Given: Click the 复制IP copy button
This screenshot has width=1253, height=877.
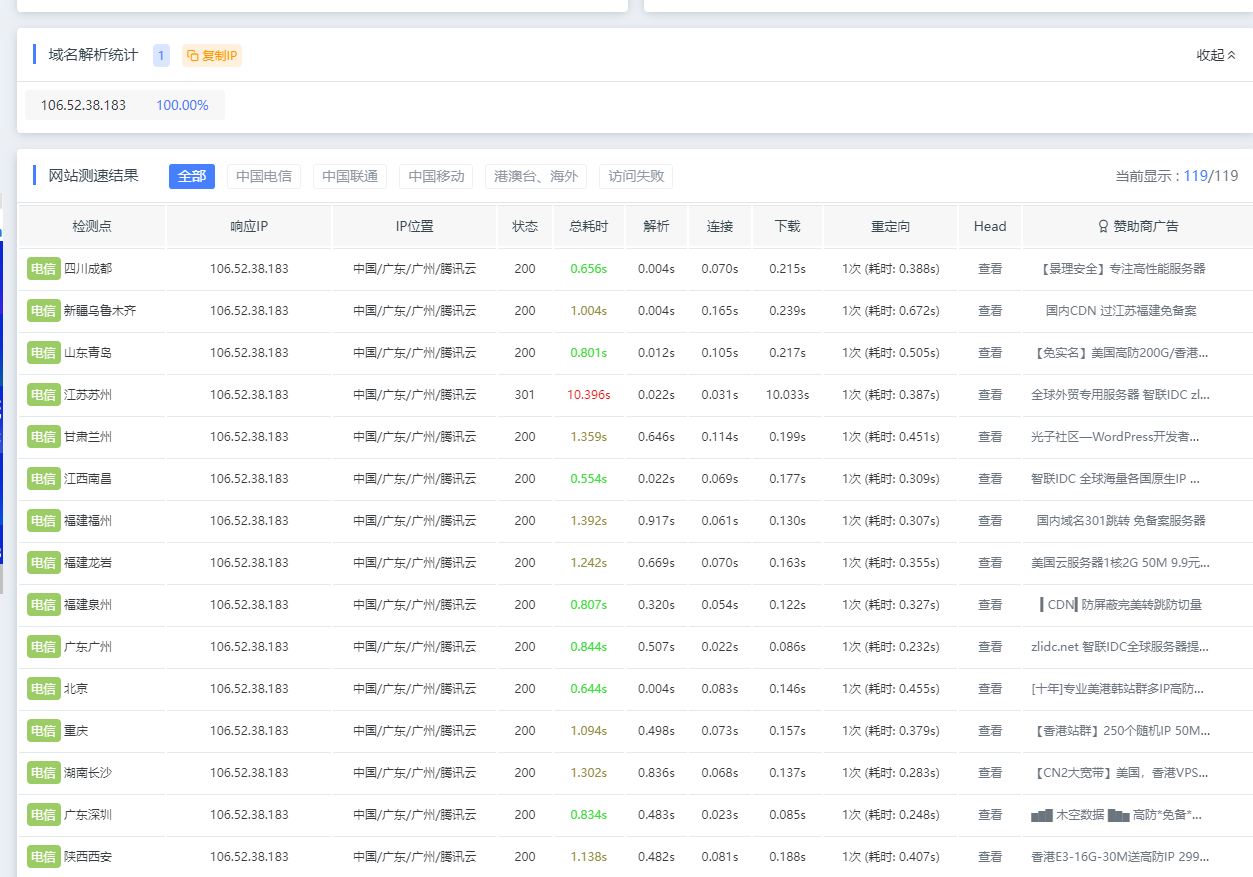Looking at the screenshot, I should [x=212, y=56].
